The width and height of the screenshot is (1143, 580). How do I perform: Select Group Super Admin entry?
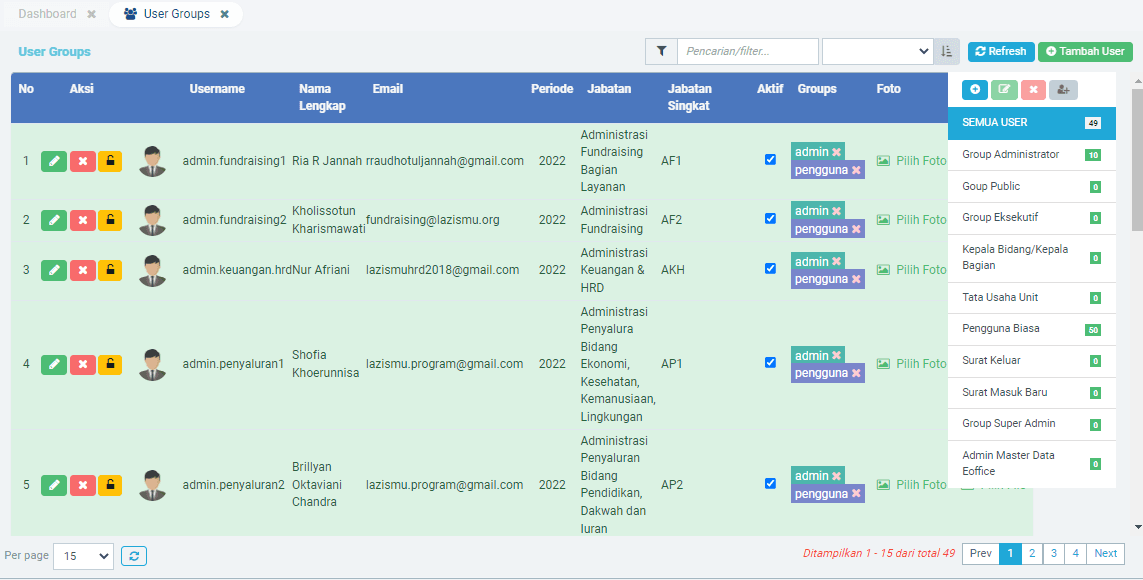point(1031,424)
